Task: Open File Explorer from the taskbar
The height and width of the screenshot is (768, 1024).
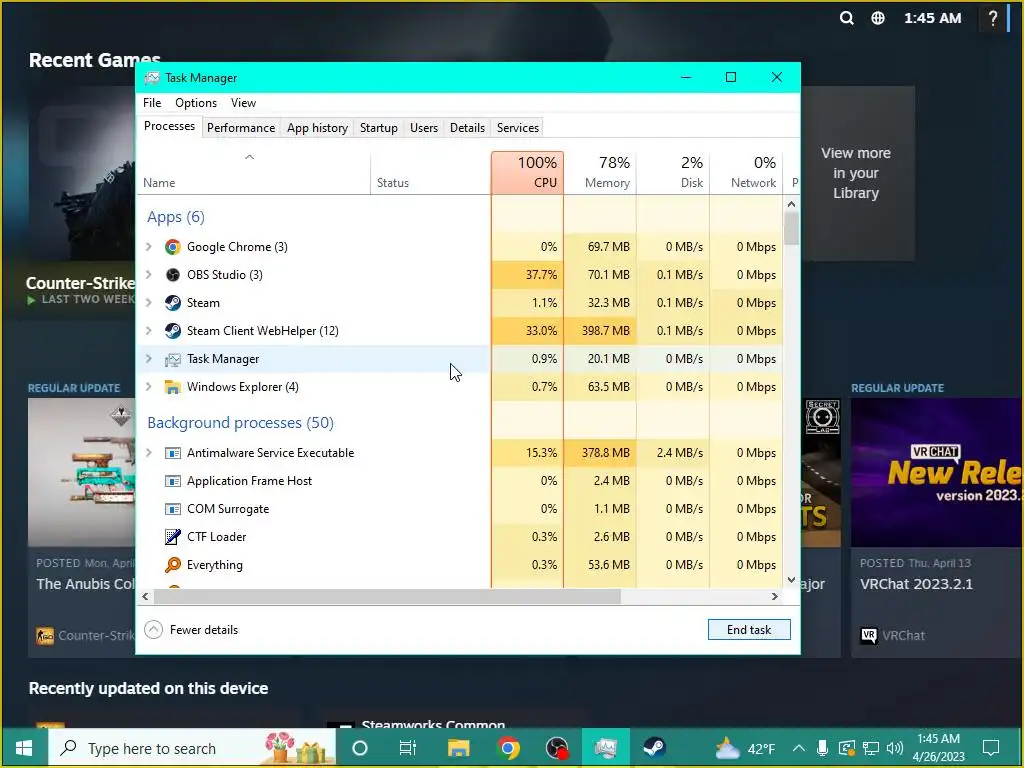Action: [x=458, y=748]
